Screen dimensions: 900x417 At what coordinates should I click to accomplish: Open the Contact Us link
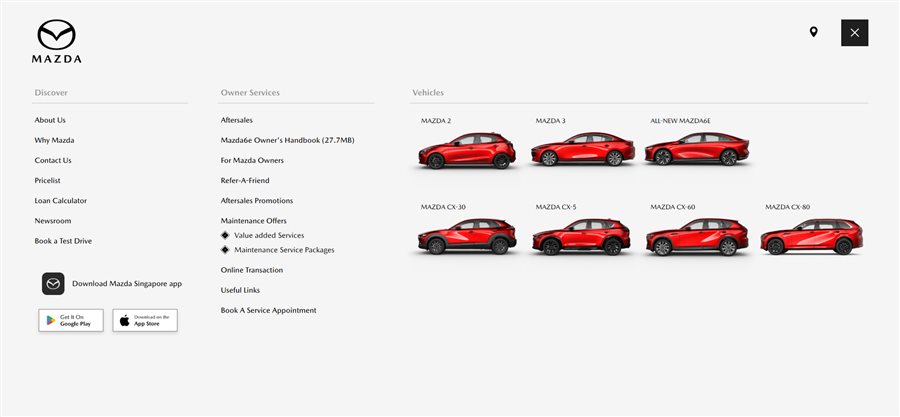point(53,160)
